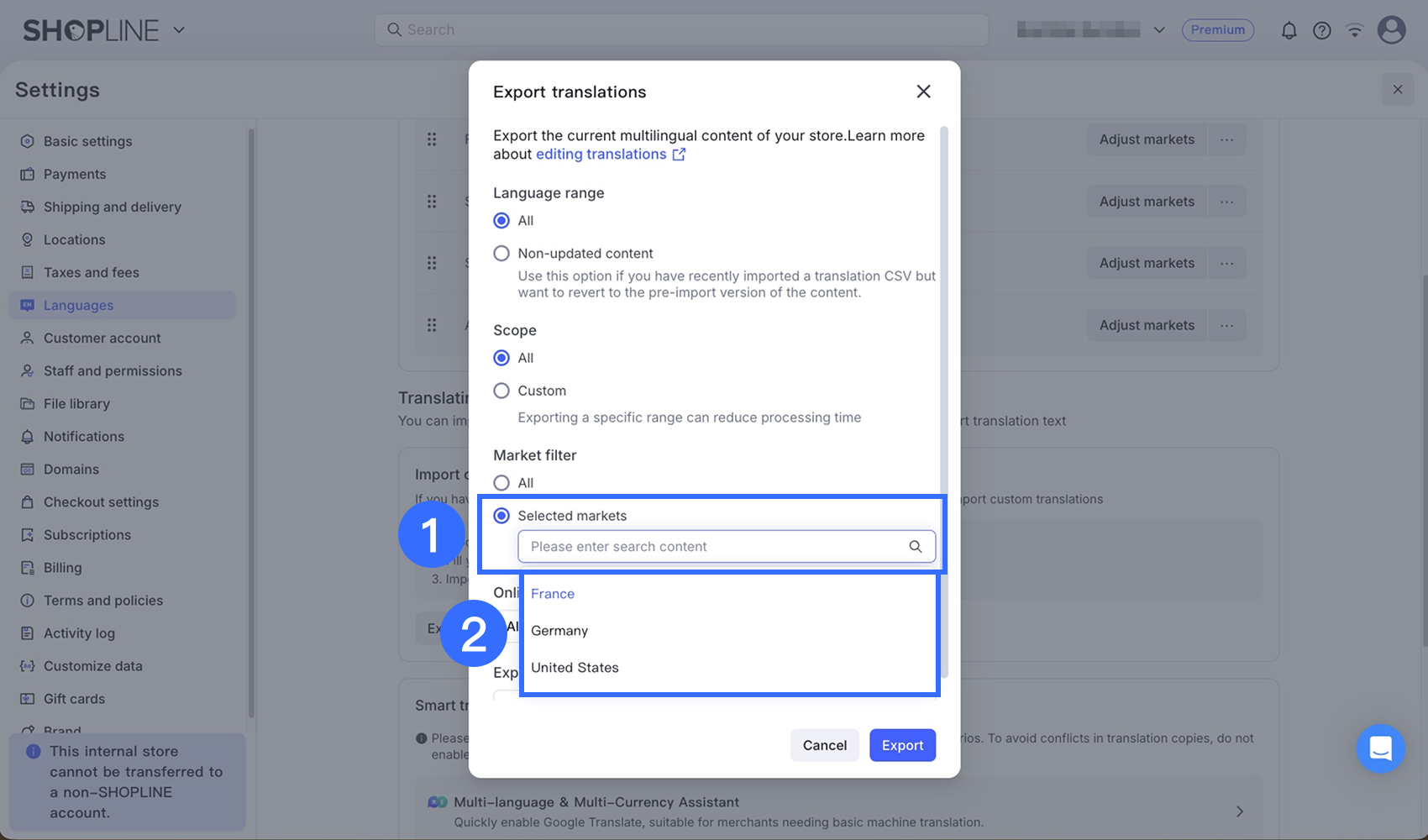Image resolution: width=1428 pixels, height=840 pixels.
Task: Expand the SHOPLINE logo dropdown arrow
Action: pyautogui.click(x=179, y=30)
